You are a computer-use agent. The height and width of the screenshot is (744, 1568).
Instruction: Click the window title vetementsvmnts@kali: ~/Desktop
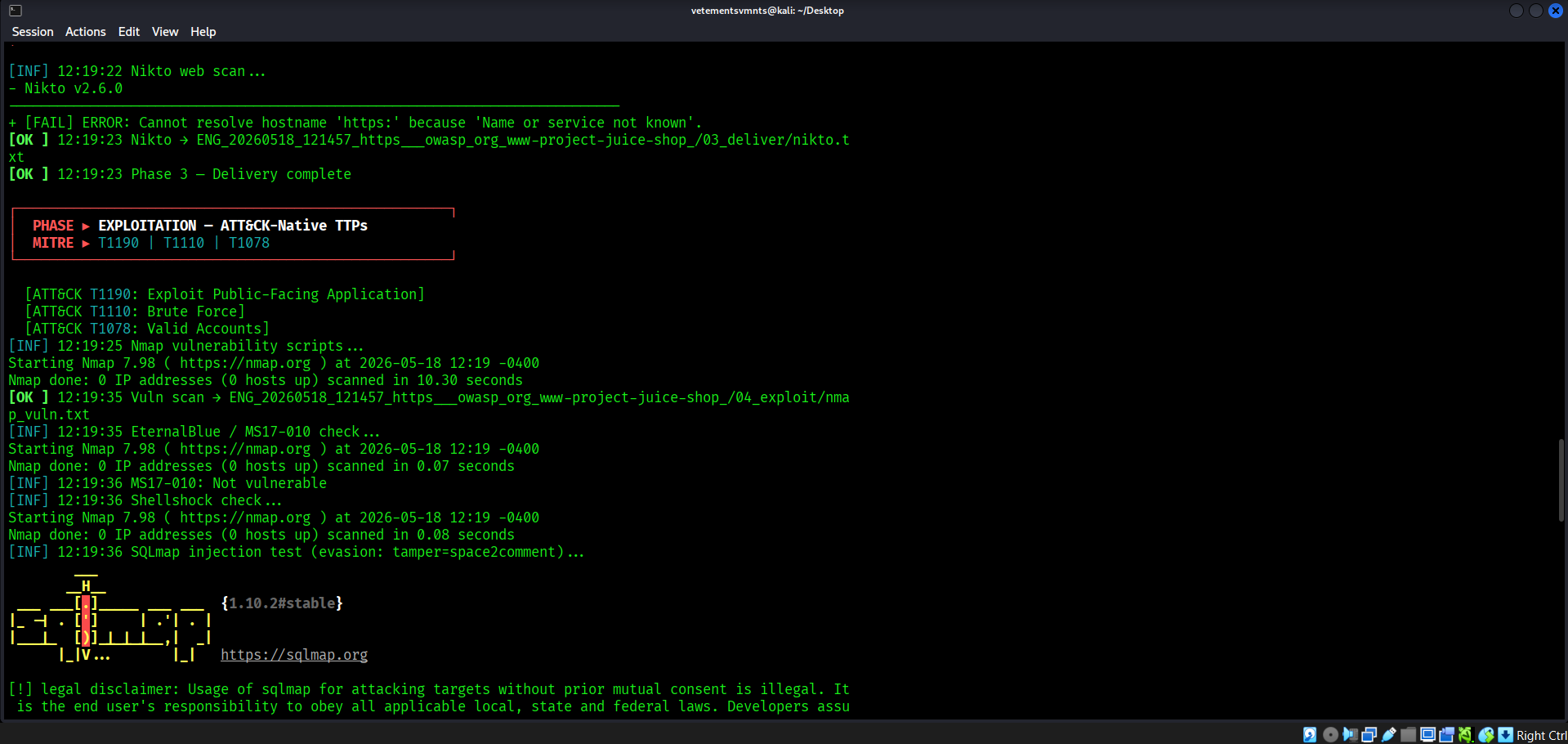pos(767,11)
